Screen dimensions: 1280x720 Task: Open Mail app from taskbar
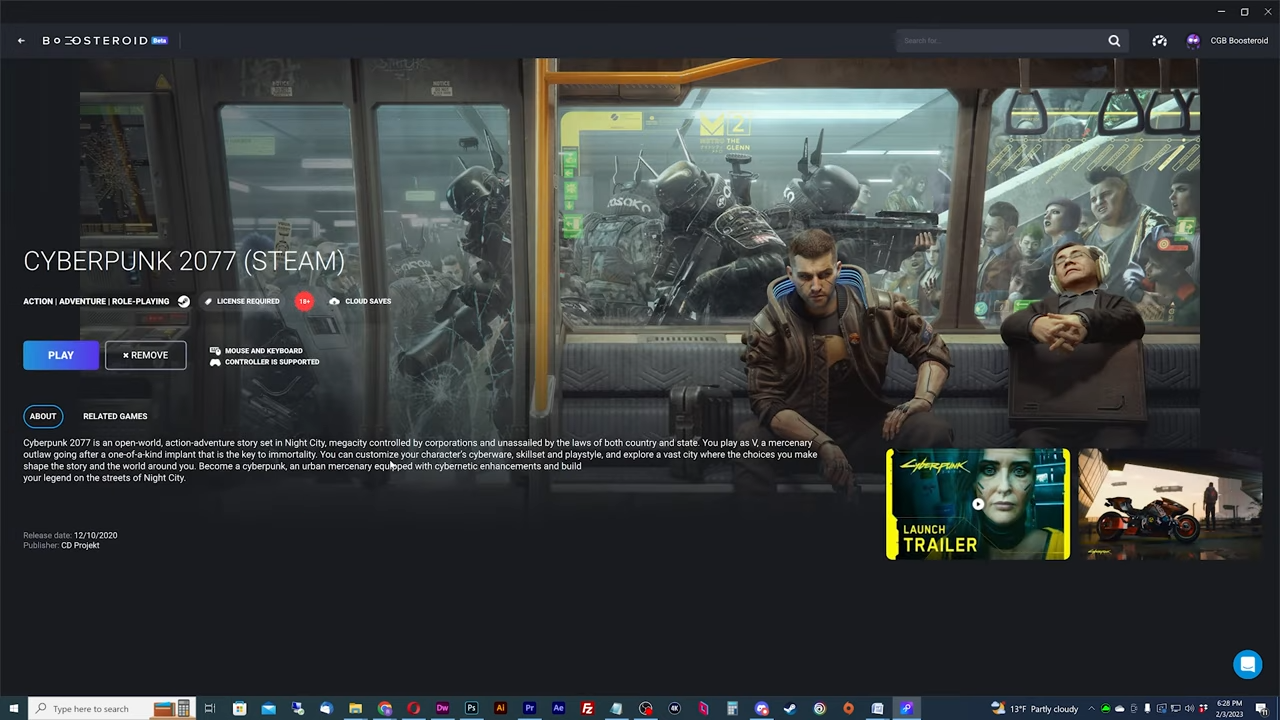[x=268, y=709]
